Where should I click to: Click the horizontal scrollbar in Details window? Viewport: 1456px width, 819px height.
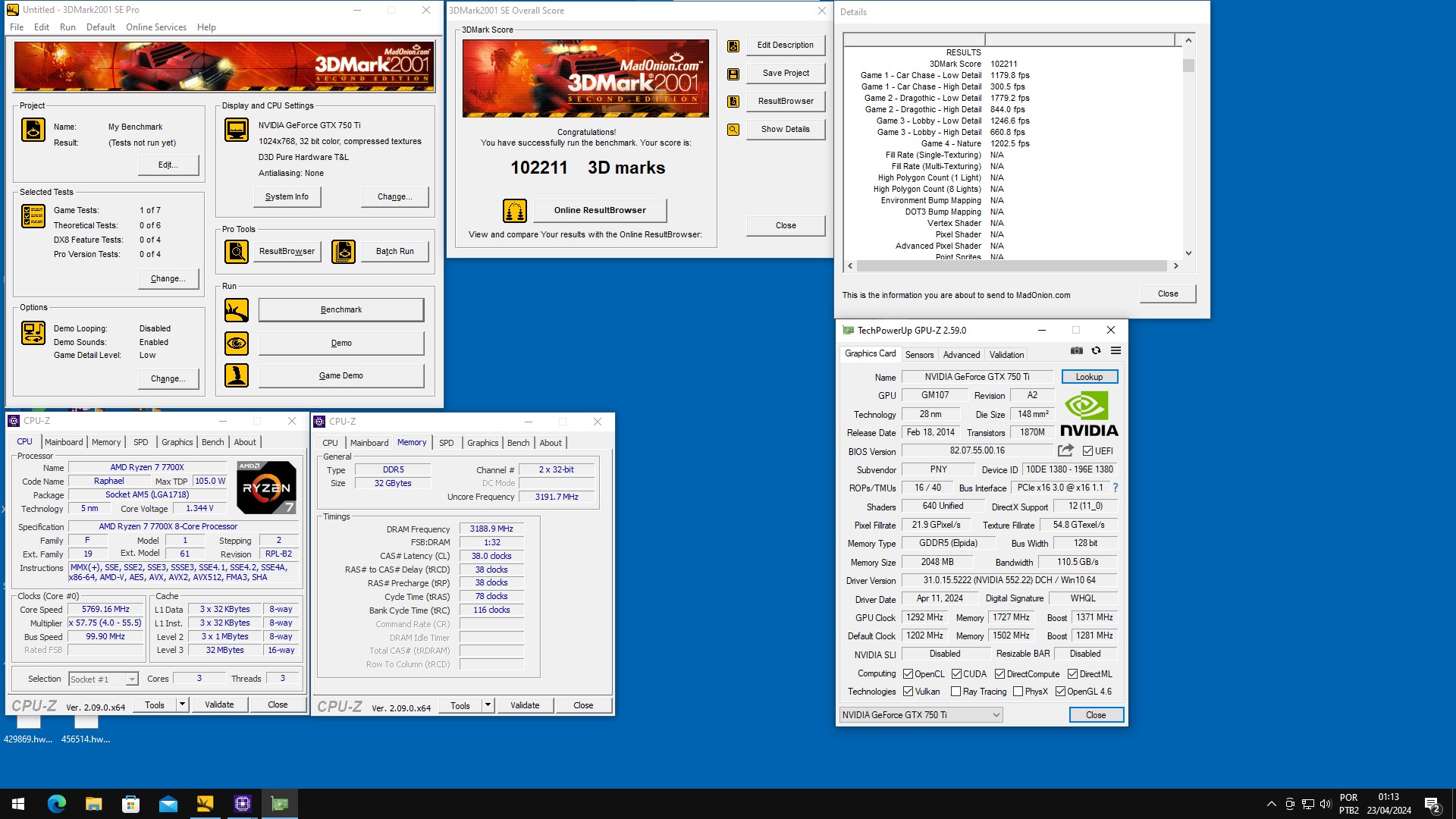click(1012, 266)
